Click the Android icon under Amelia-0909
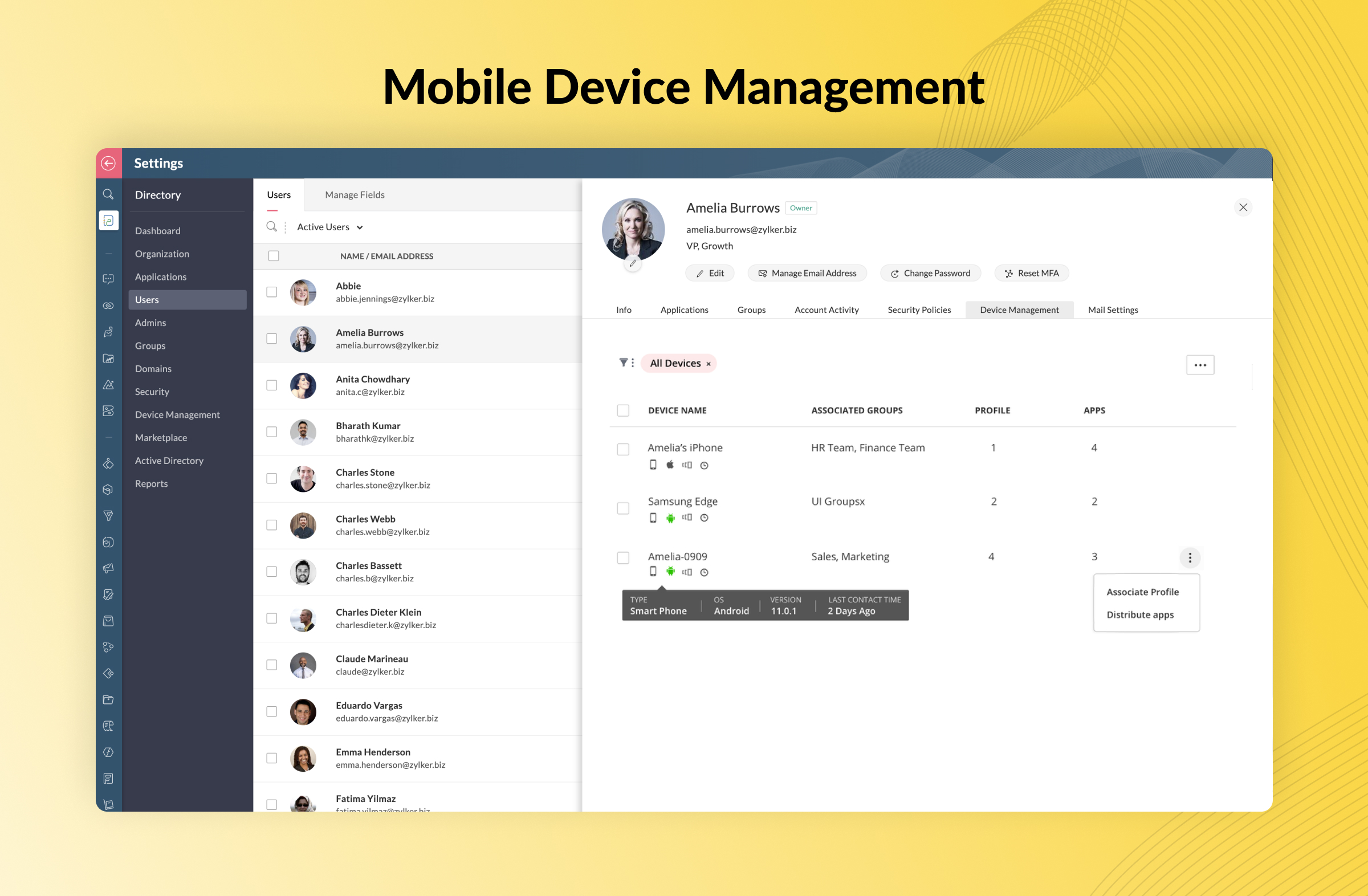 [670, 571]
